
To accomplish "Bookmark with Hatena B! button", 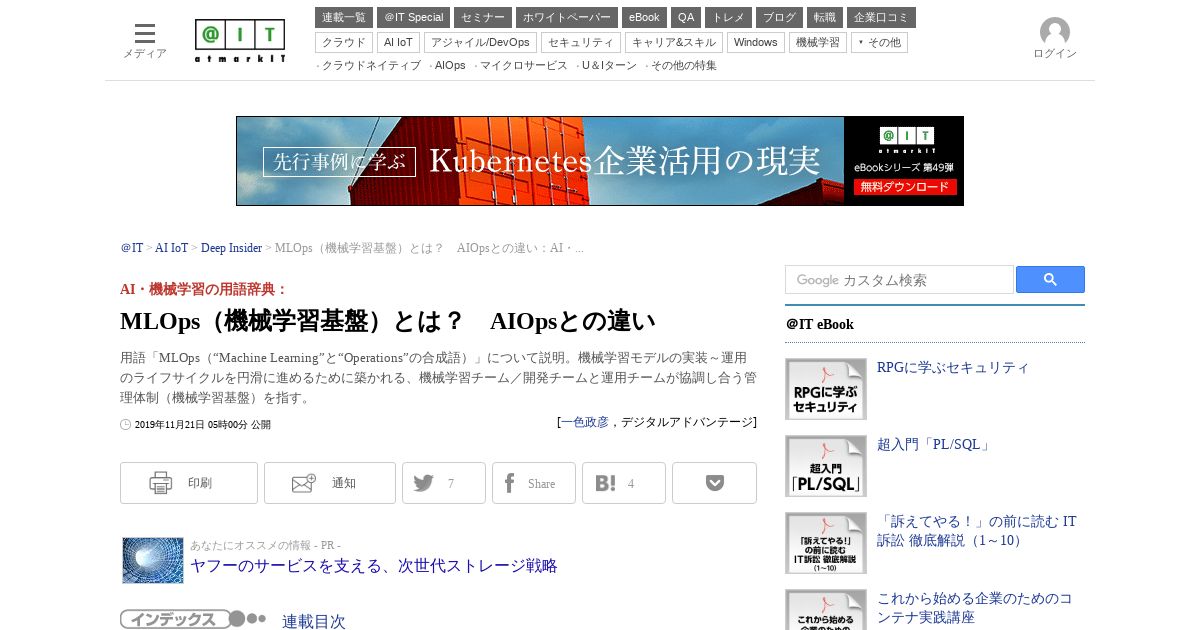I will pos(624,483).
